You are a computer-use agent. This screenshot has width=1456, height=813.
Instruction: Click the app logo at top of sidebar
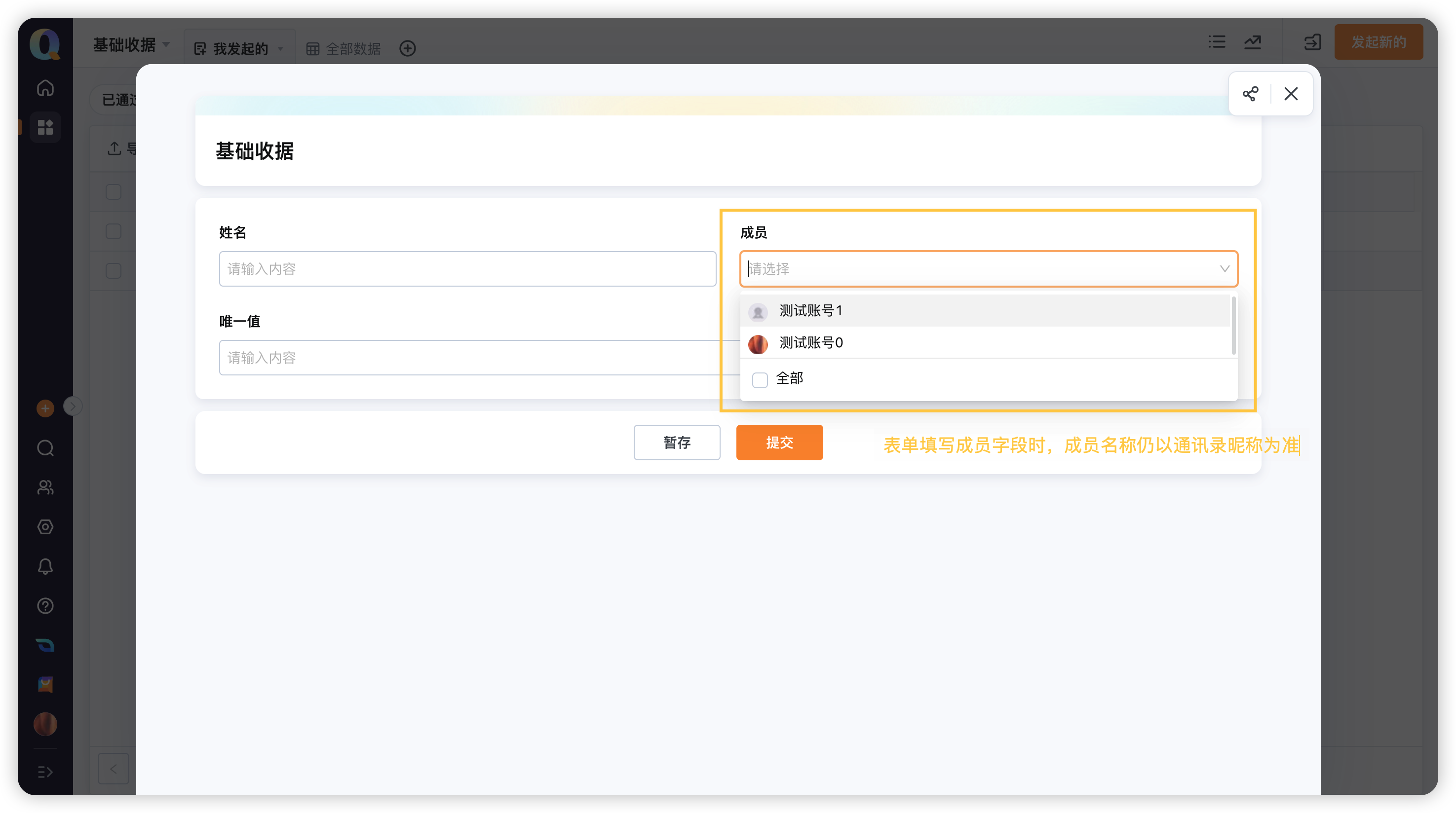click(45, 44)
